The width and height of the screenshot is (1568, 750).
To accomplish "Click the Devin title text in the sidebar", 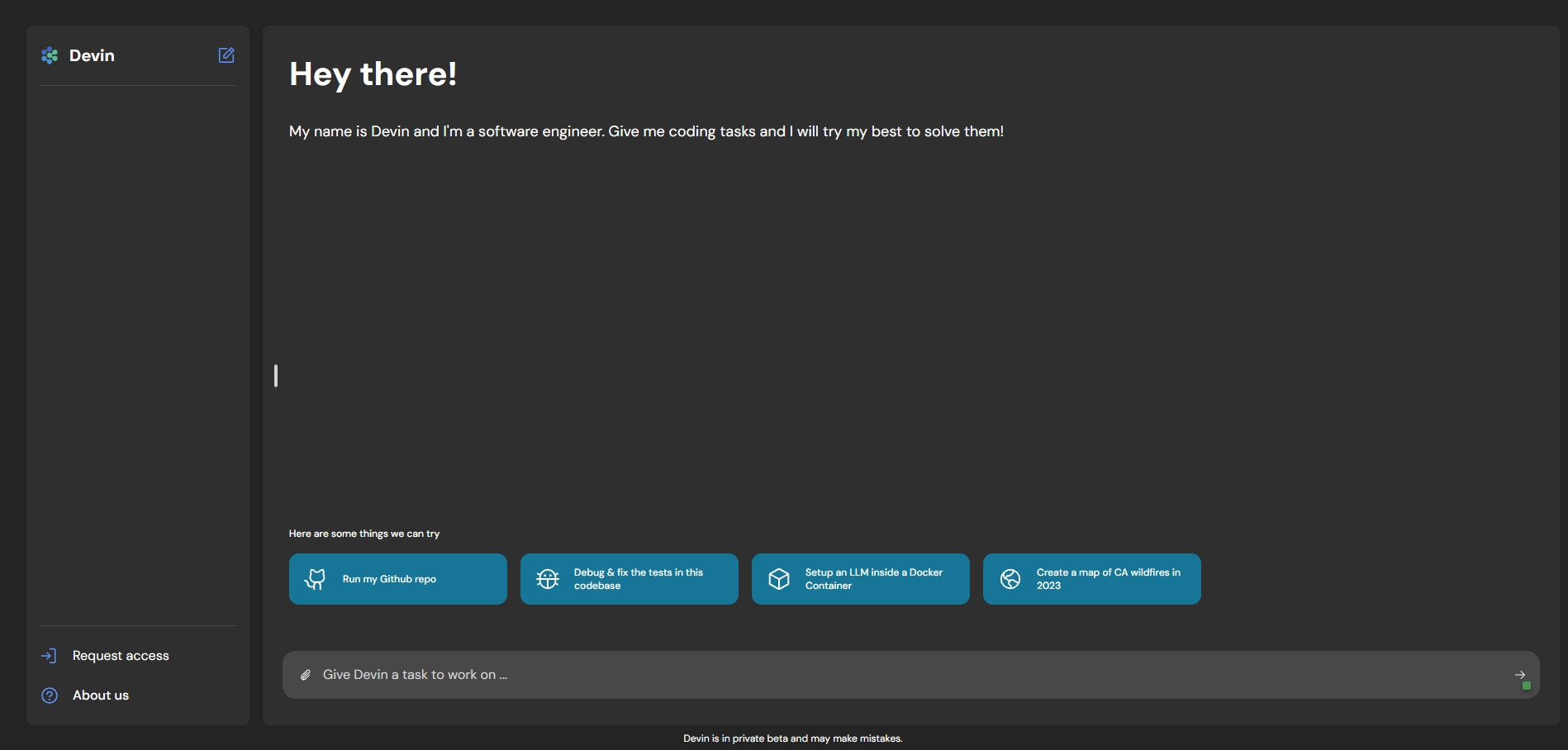I will tap(92, 55).
